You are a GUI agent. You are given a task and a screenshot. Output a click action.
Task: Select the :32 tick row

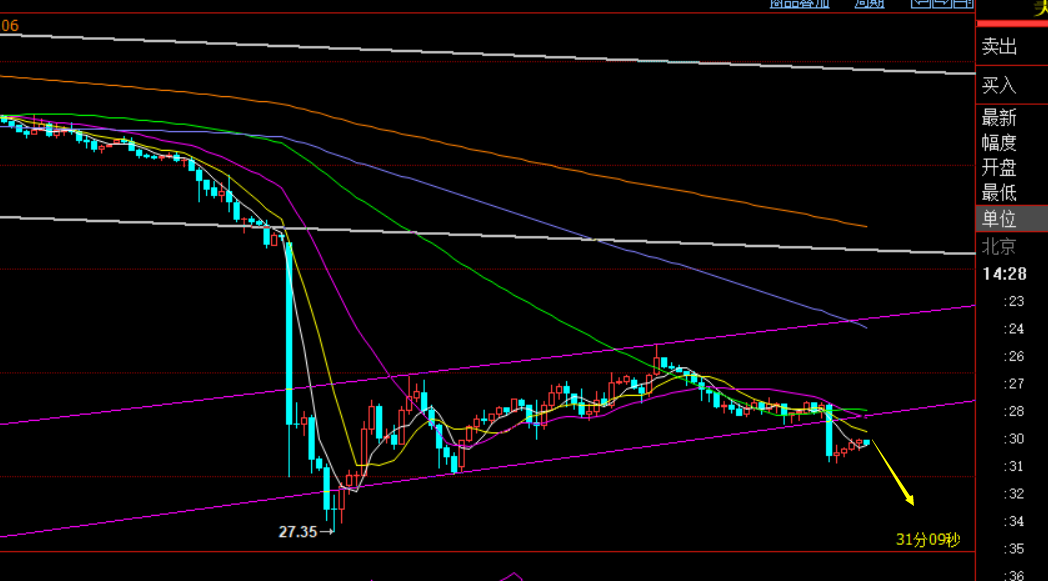click(1014, 493)
